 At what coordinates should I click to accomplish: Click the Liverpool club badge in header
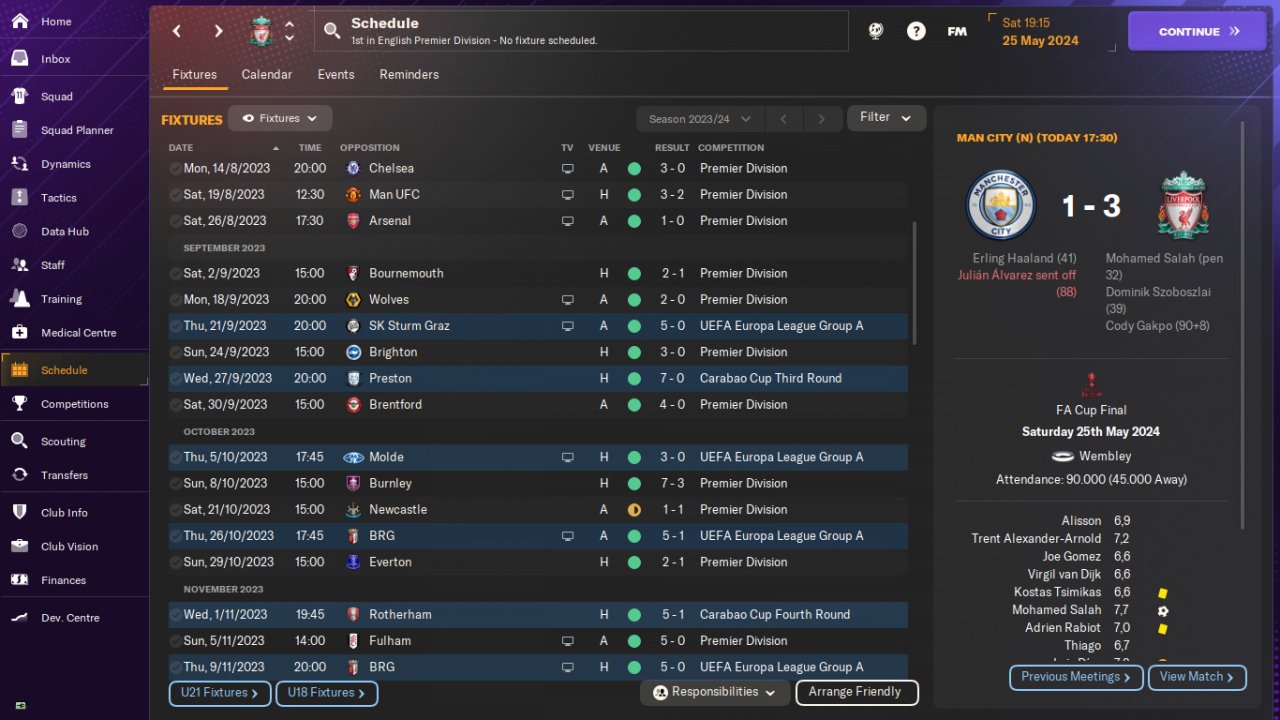click(x=262, y=31)
